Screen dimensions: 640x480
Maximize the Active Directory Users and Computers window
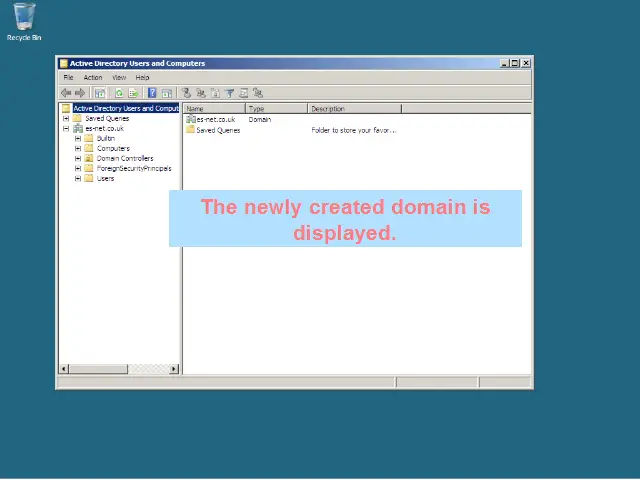pyautogui.click(x=514, y=63)
